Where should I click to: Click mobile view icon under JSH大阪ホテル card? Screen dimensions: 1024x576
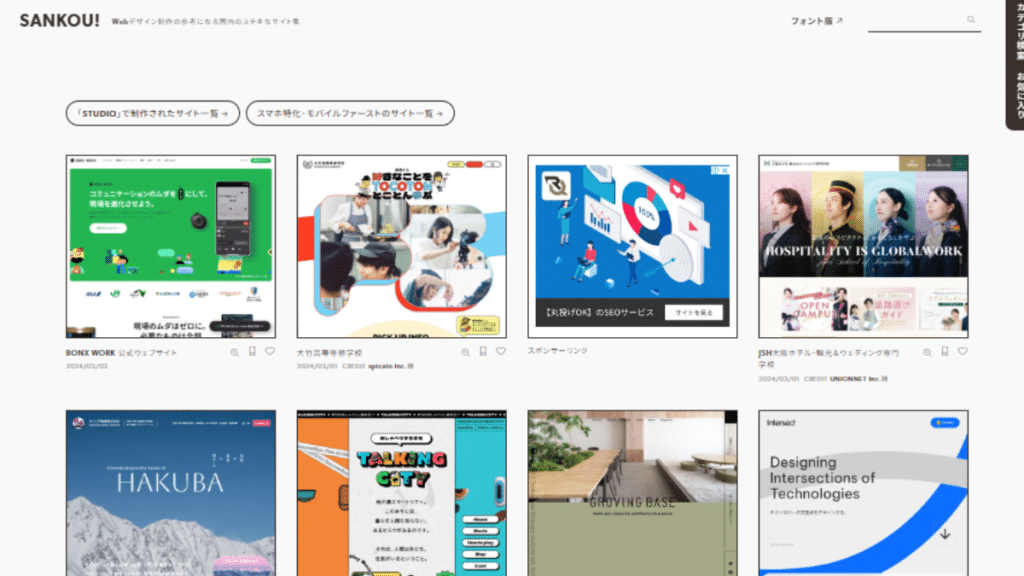(944, 352)
